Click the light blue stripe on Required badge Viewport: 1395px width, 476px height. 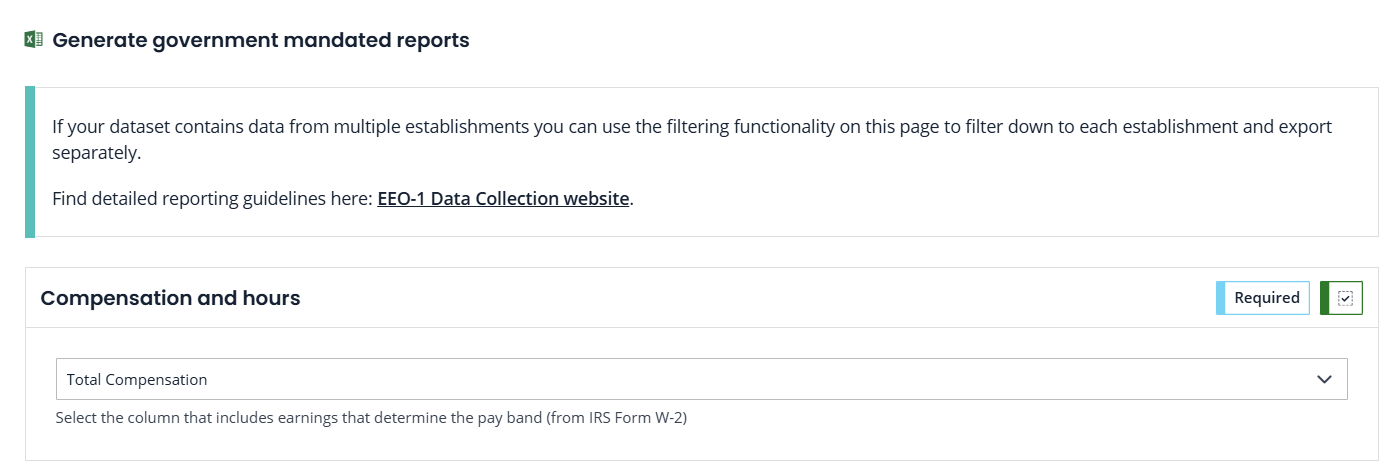1220,298
